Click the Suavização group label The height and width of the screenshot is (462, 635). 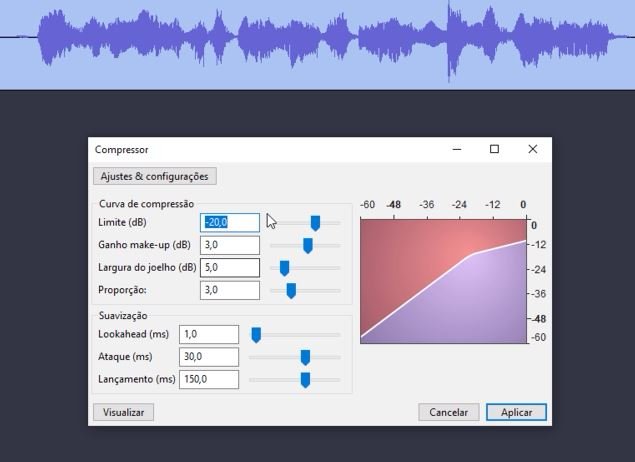coord(123,316)
